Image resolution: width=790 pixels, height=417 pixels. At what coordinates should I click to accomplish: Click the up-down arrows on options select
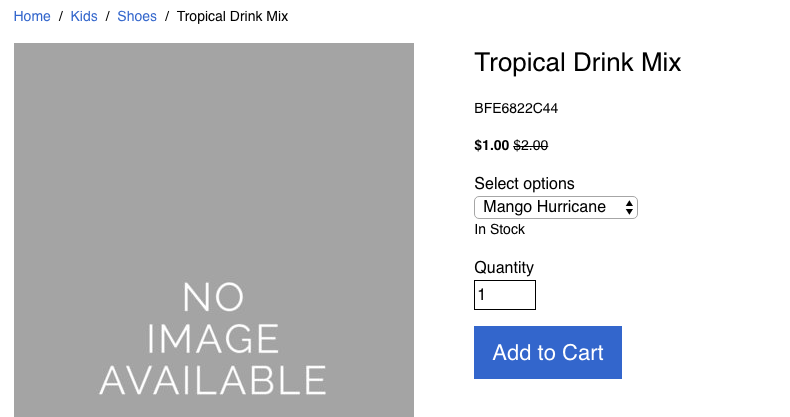[629, 207]
